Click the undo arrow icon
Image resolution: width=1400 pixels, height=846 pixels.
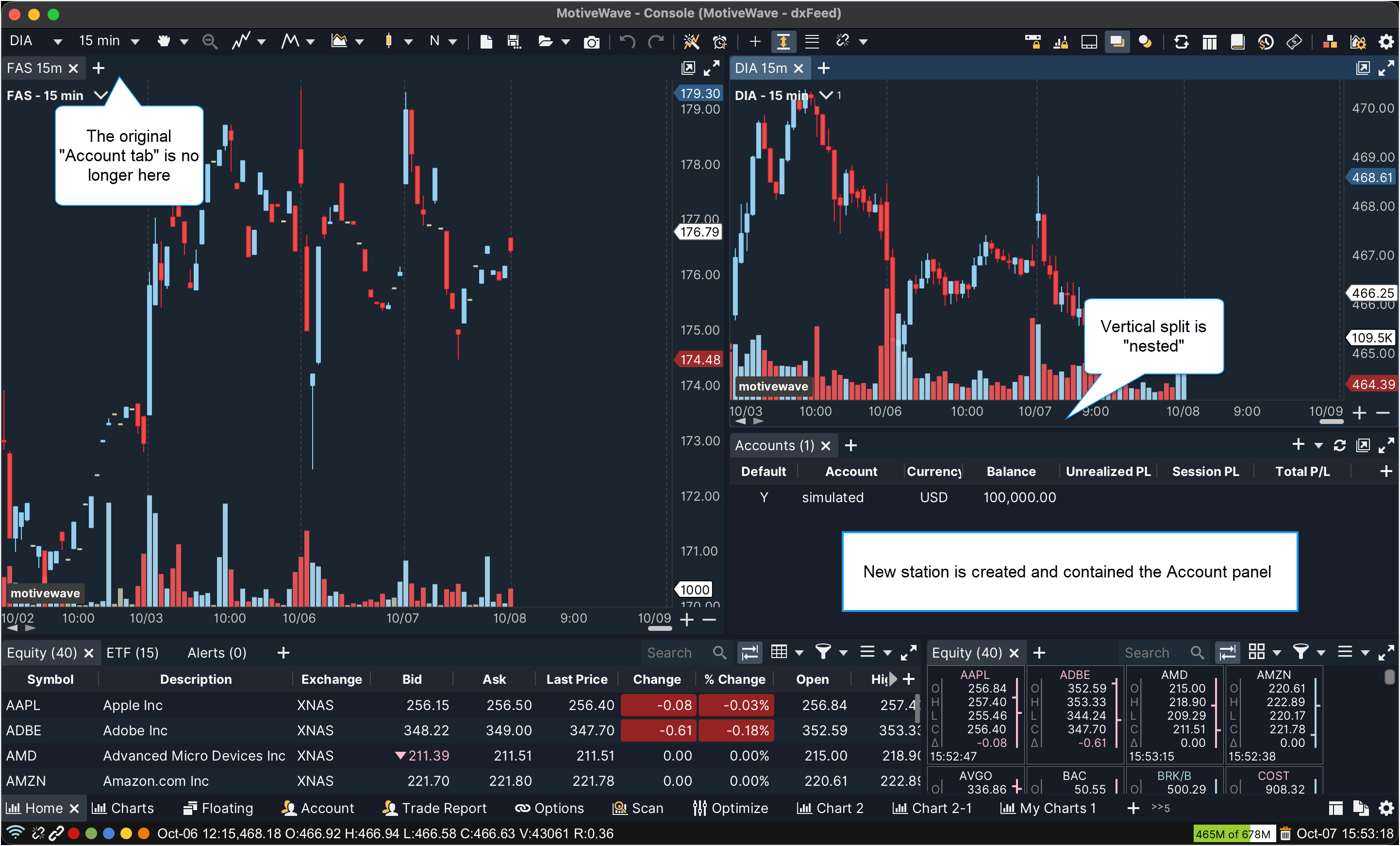pos(627,41)
